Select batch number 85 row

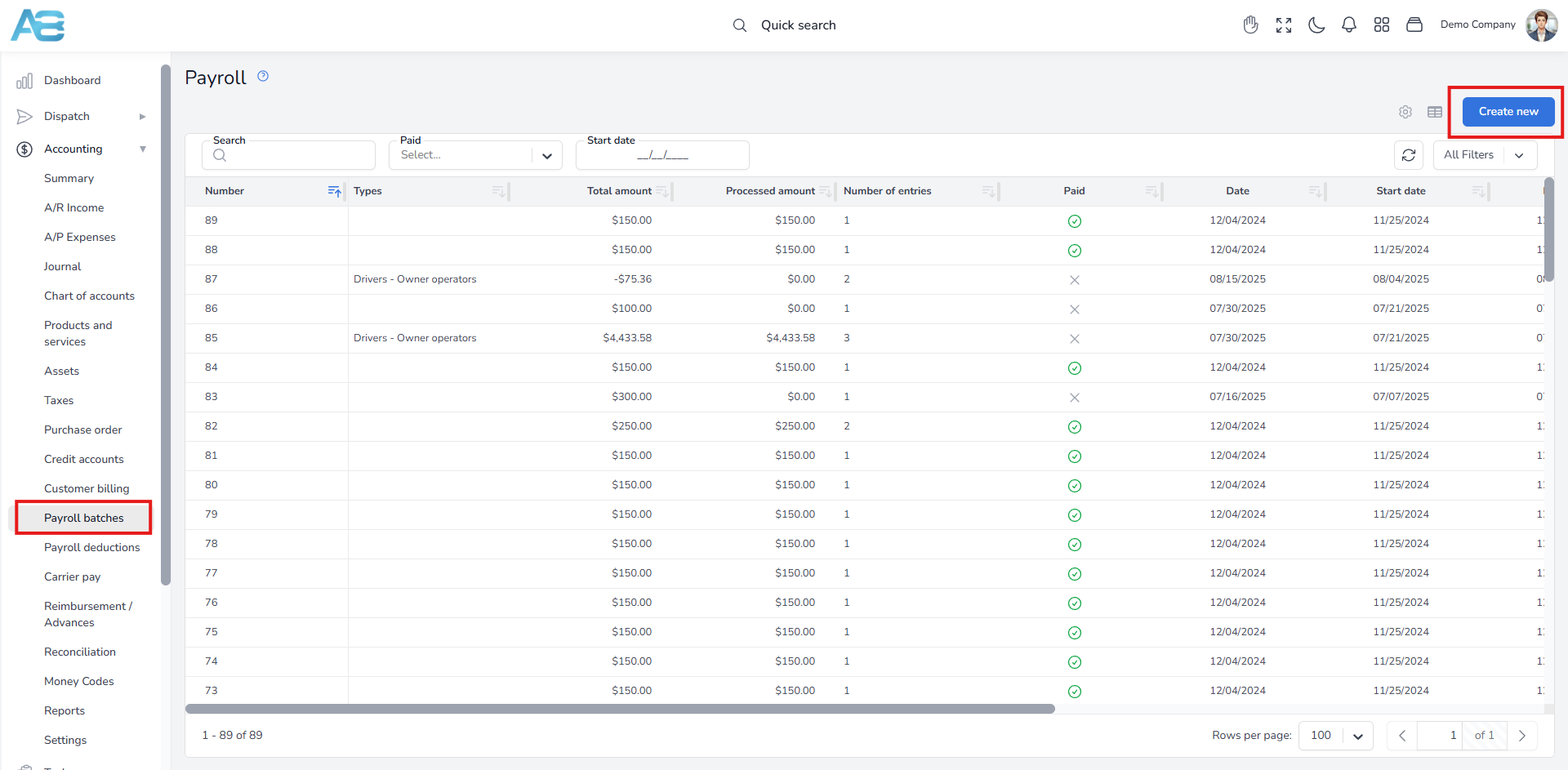[x=864, y=339]
